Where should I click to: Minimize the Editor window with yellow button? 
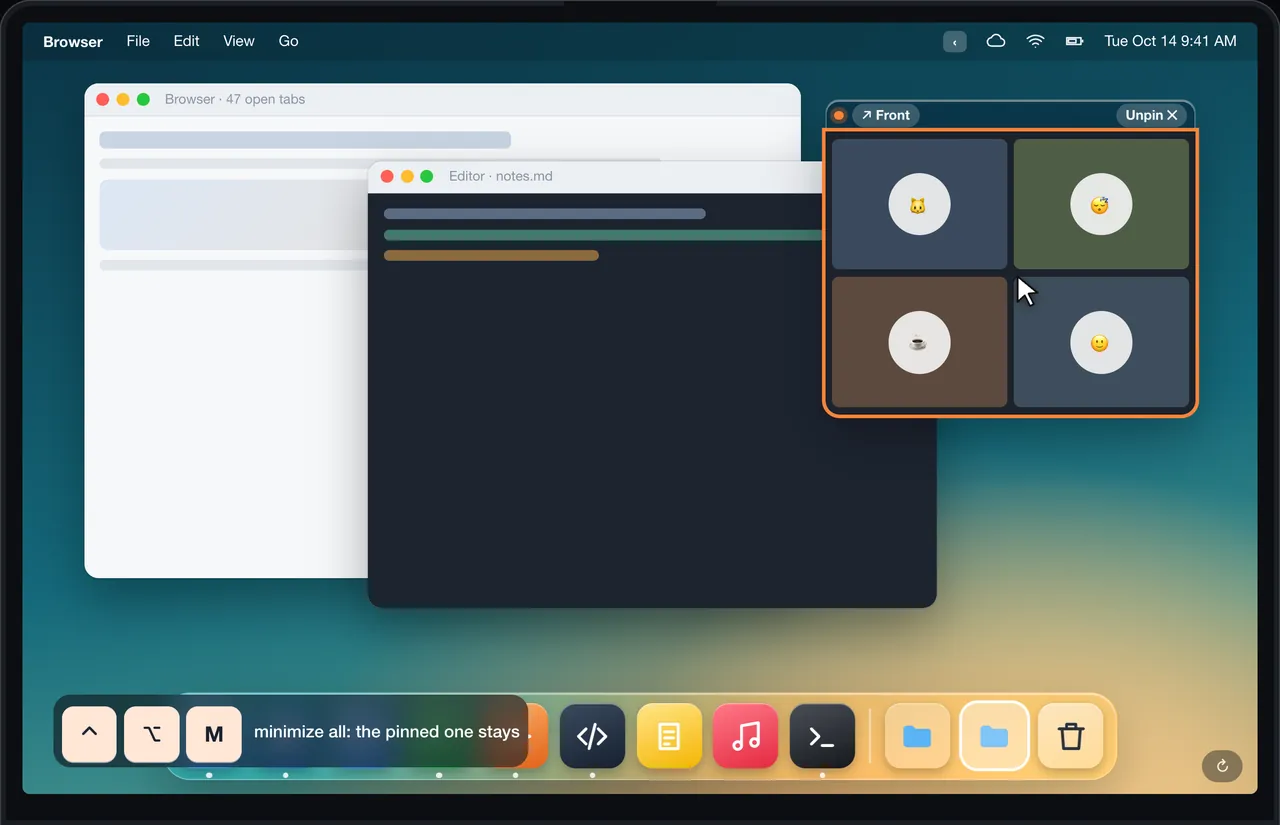point(407,177)
